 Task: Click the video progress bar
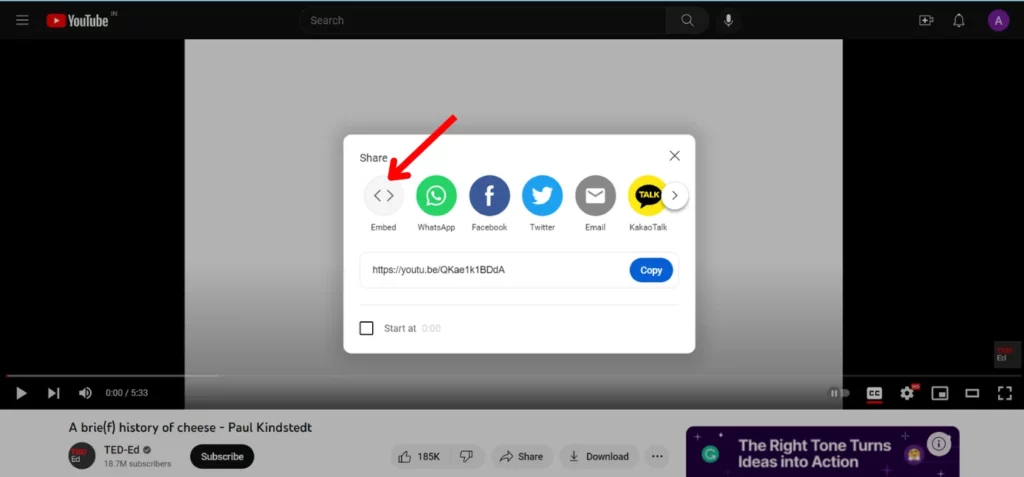(x=512, y=376)
